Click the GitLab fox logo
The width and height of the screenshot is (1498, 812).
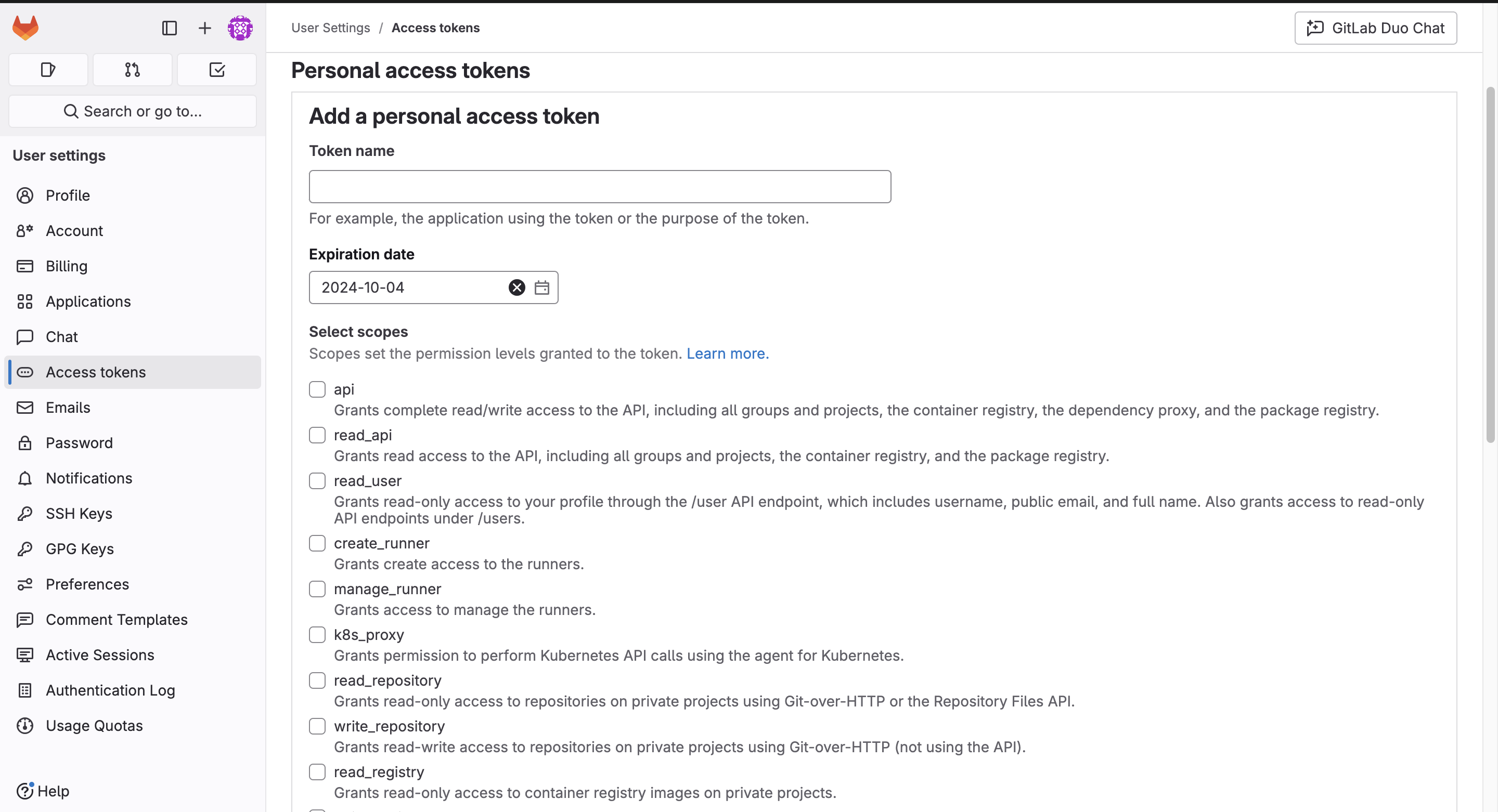click(x=25, y=28)
